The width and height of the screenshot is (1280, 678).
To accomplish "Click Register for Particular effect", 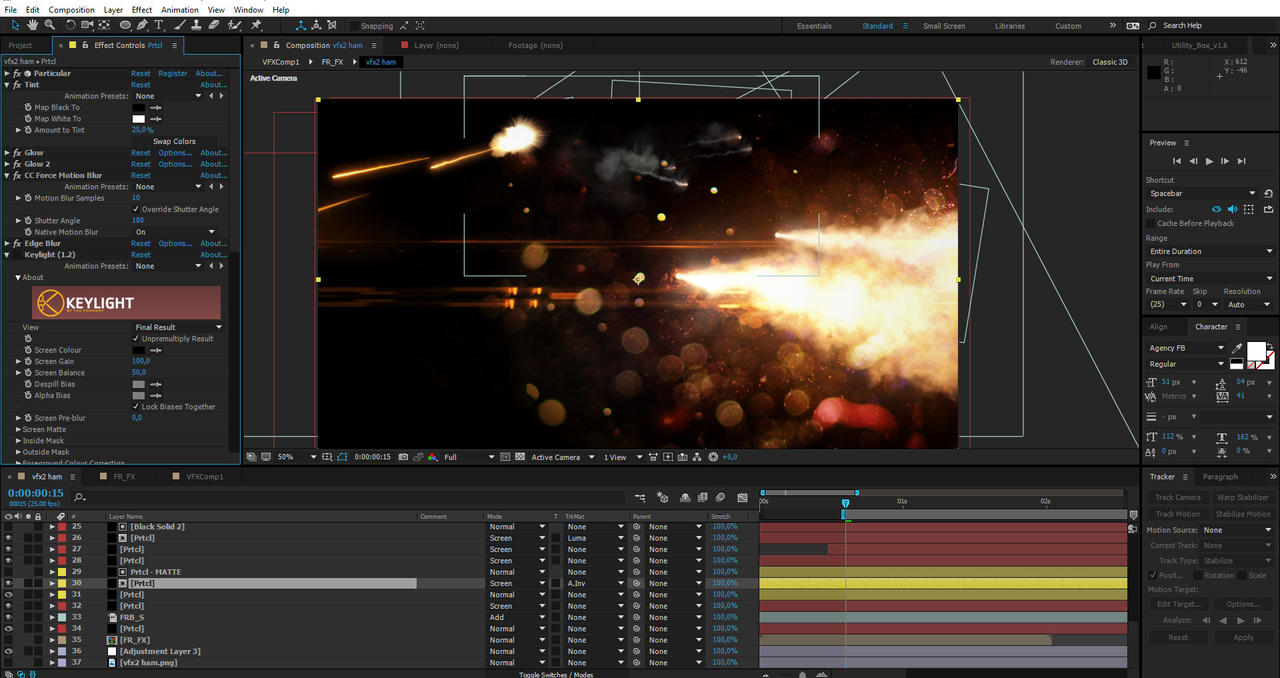I will (x=173, y=73).
